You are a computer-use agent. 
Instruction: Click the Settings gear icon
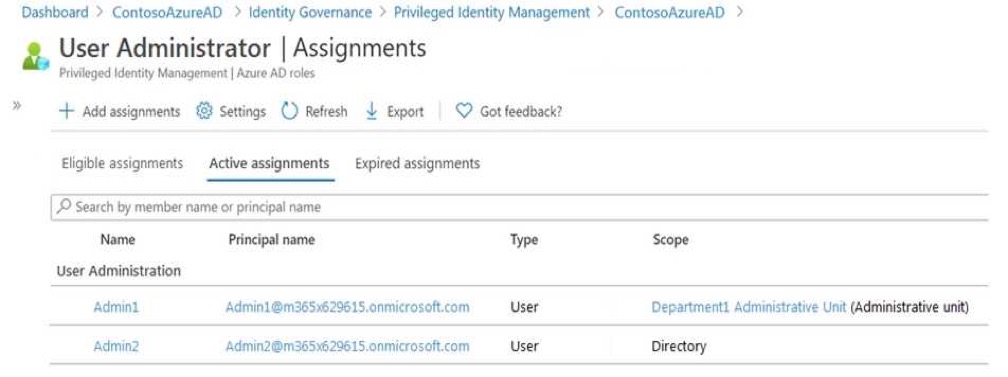(204, 111)
